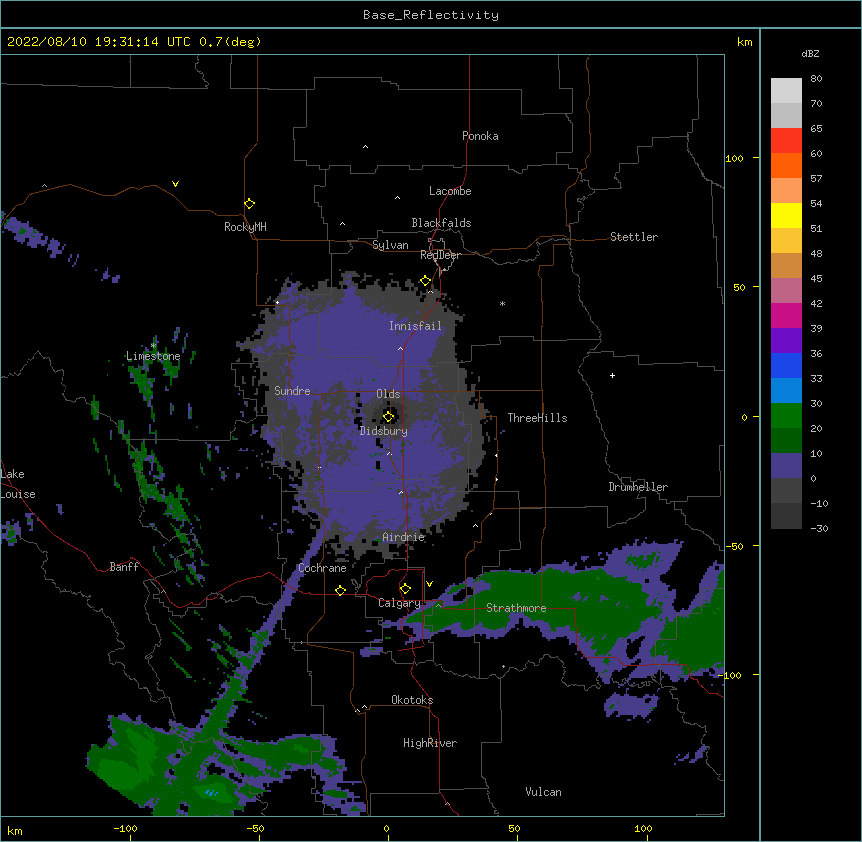This screenshot has height=842, width=862.
Task: Click the yellow diamond marker south of Cochrane
Action: pyautogui.click(x=340, y=590)
